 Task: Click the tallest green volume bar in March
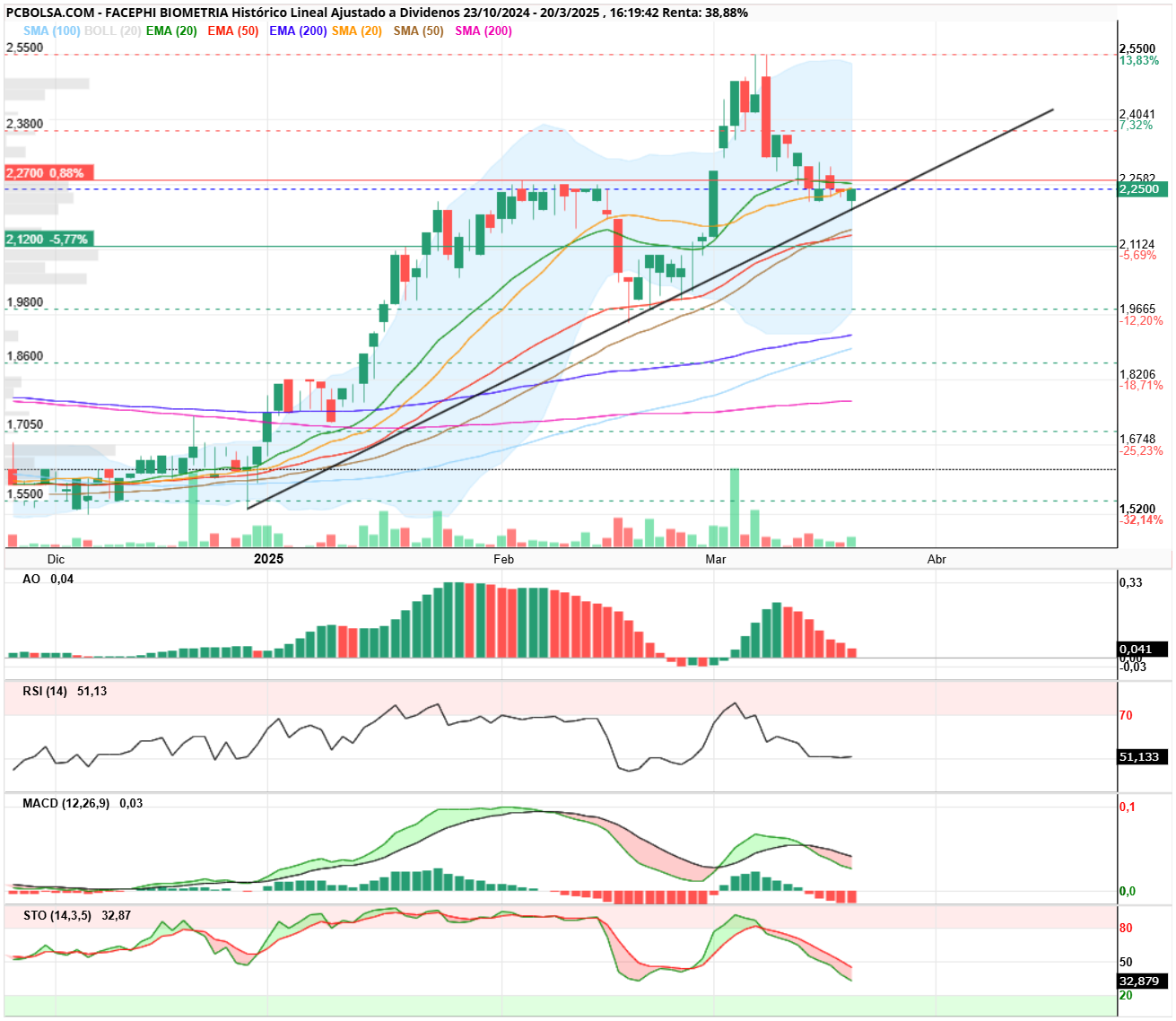click(736, 508)
